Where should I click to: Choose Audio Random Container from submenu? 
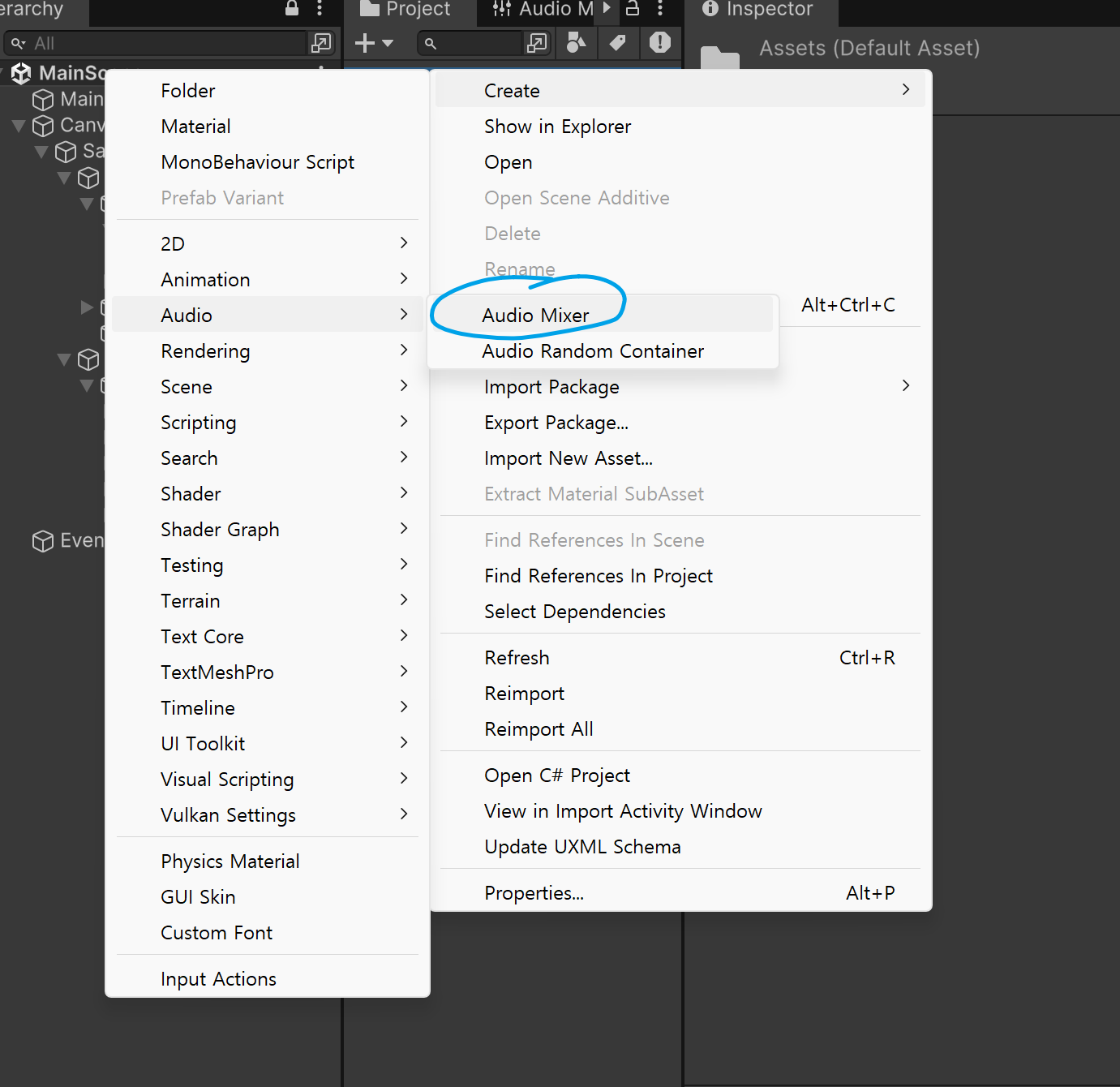coord(602,350)
